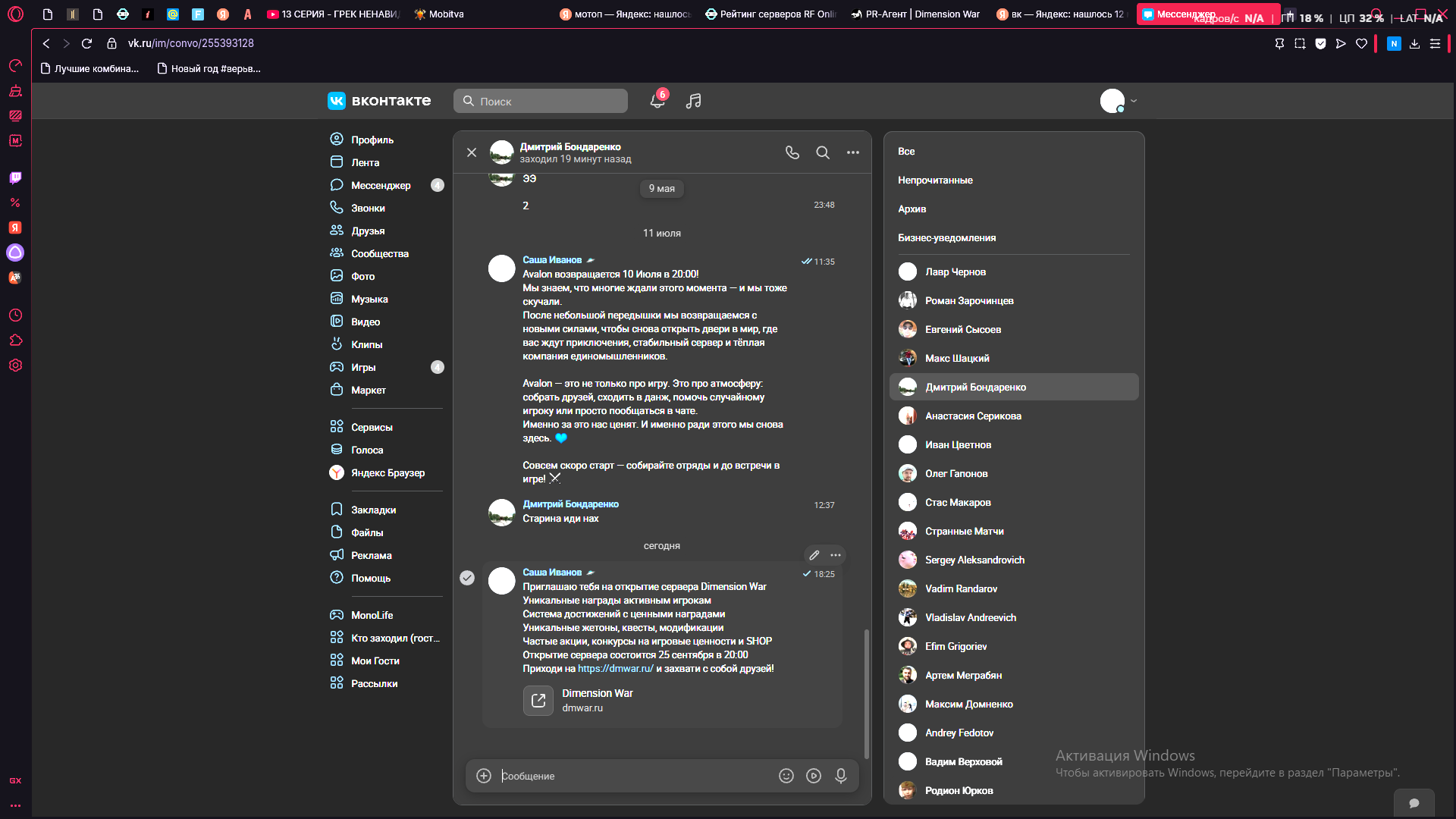Edit the selected message with pencil icon

tap(814, 555)
